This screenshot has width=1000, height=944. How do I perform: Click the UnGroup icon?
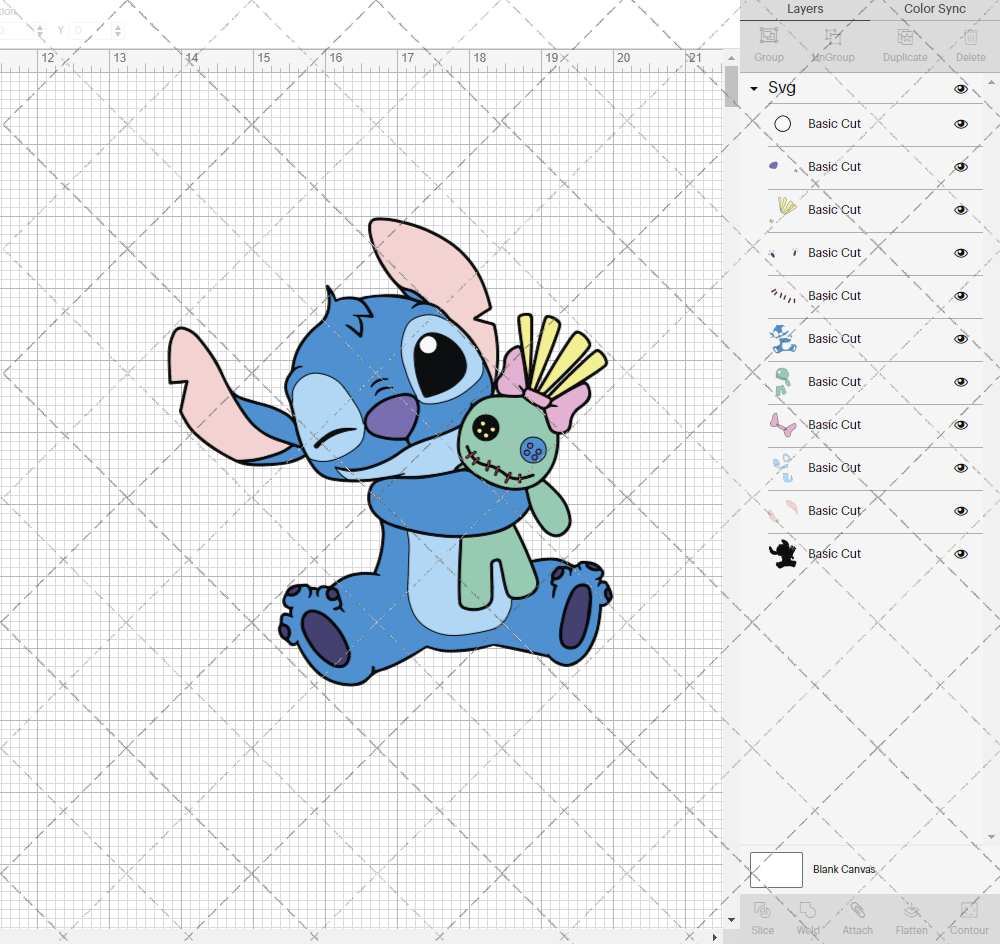click(833, 36)
